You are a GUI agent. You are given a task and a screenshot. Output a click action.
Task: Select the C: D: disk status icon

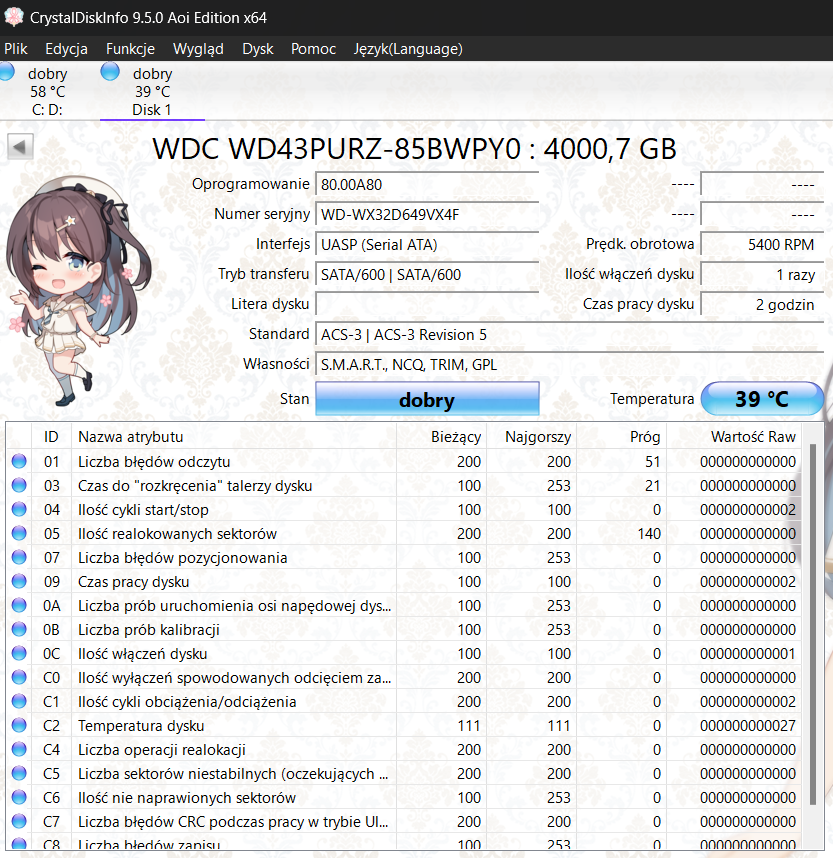click(7, 72)
